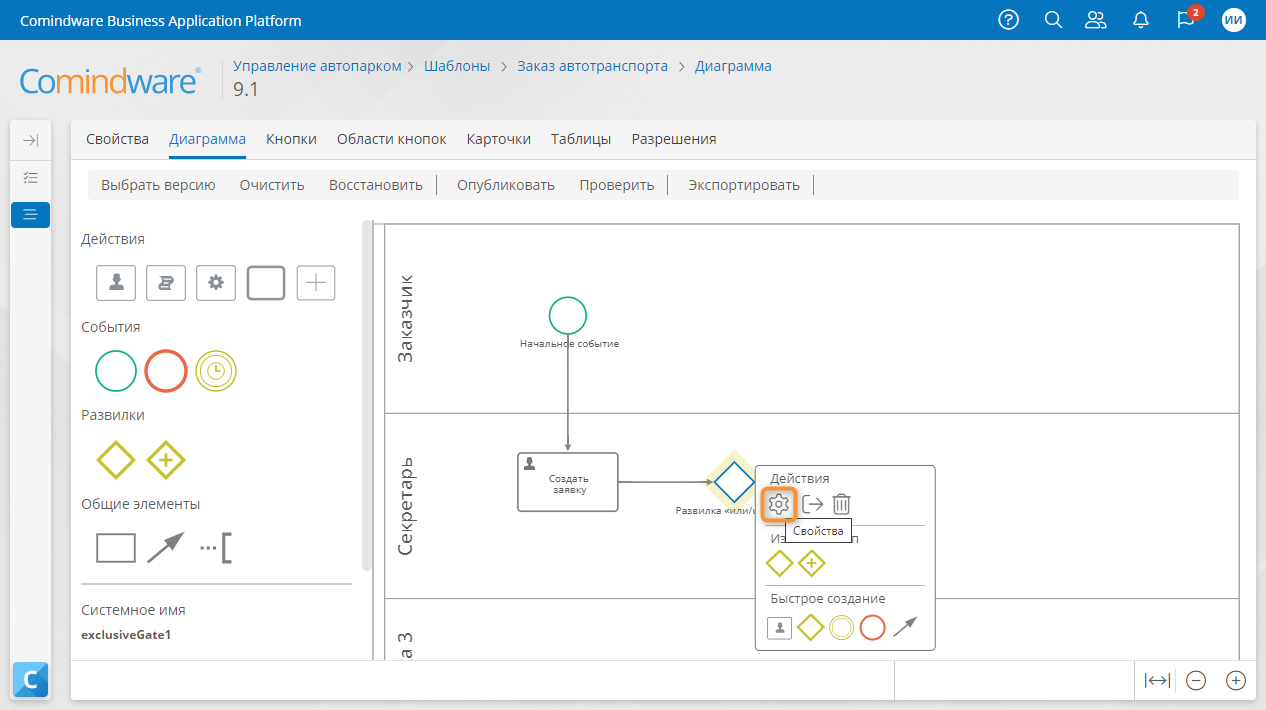Click Экспортировать toolbar button
The image size is (1266, 710).
744,185
